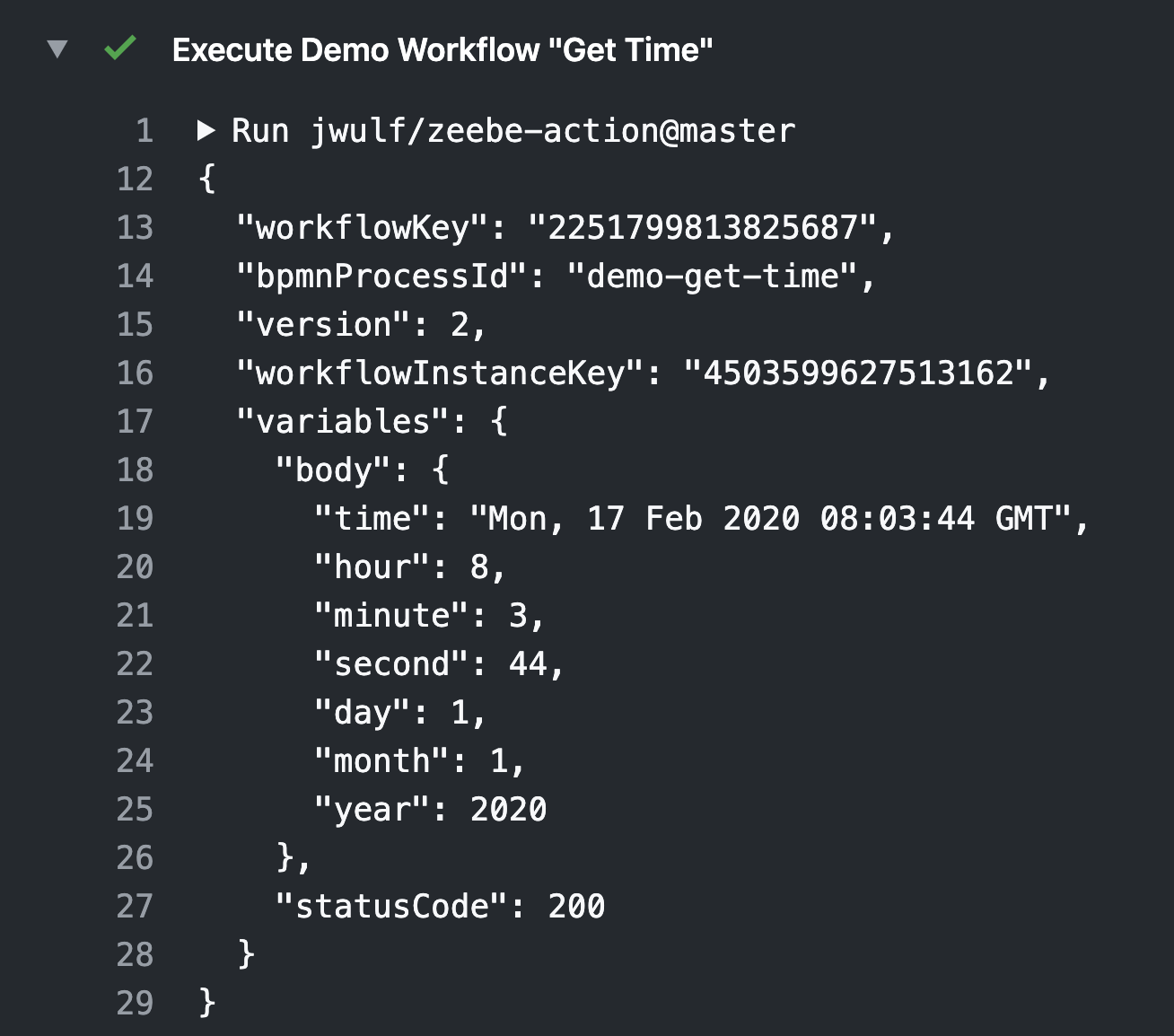Click the "year": 2020 line

tap(430, 810)
